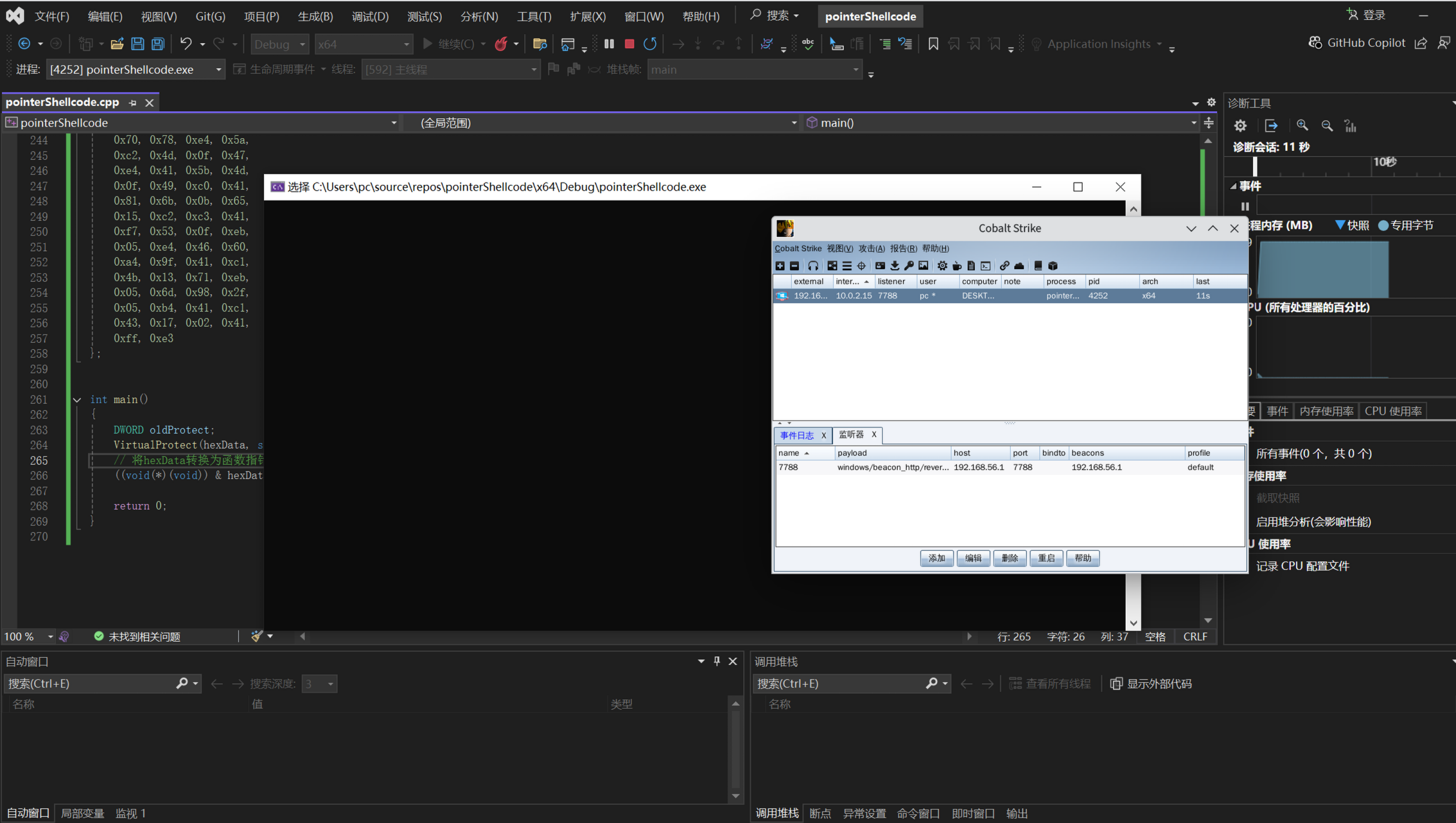Screen dimensions: 1456x823
Task: Open the Debug configuration dropdown
Action: click(x=279, y=44)
